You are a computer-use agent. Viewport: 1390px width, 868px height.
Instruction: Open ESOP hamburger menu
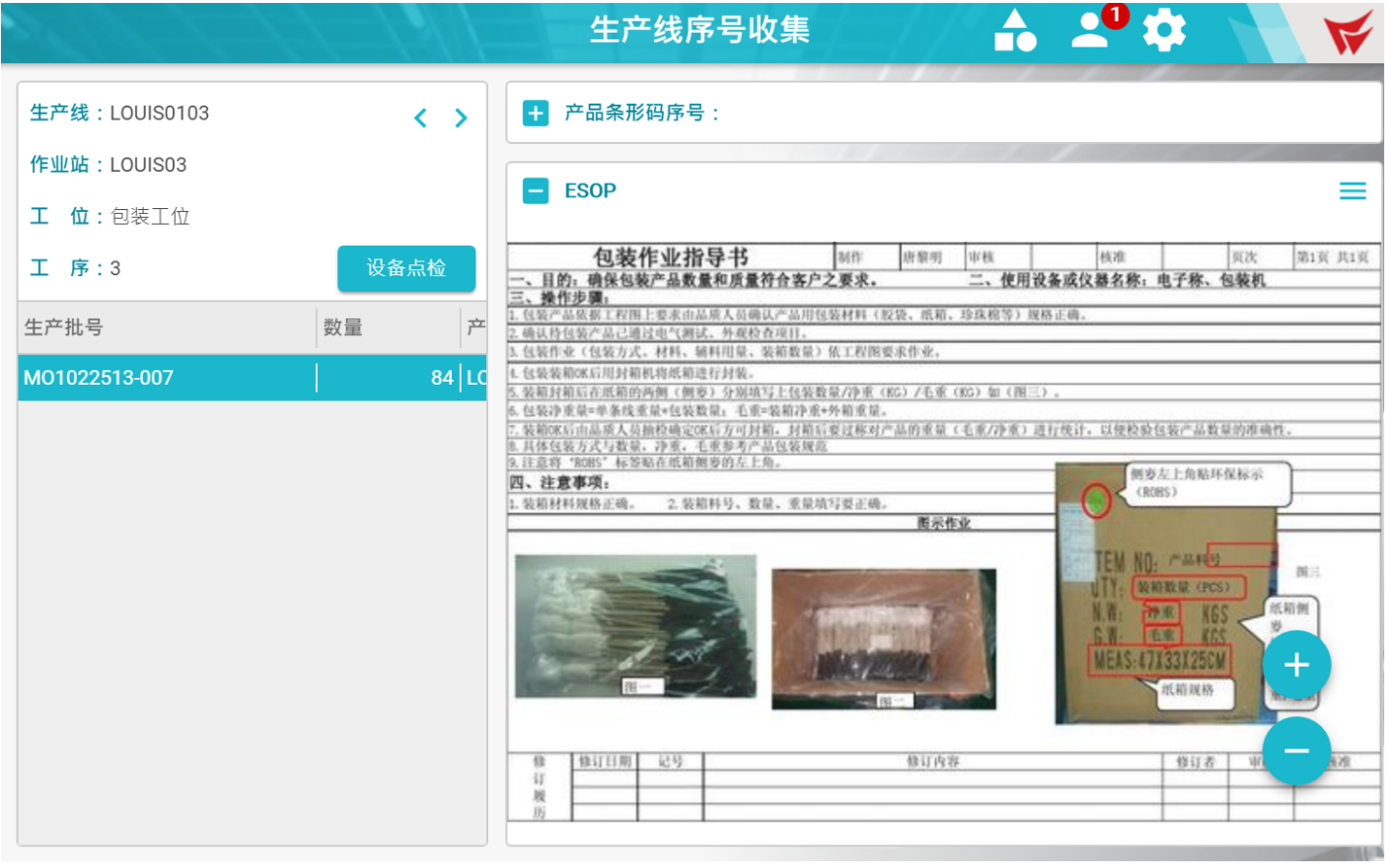(1352, 191)
